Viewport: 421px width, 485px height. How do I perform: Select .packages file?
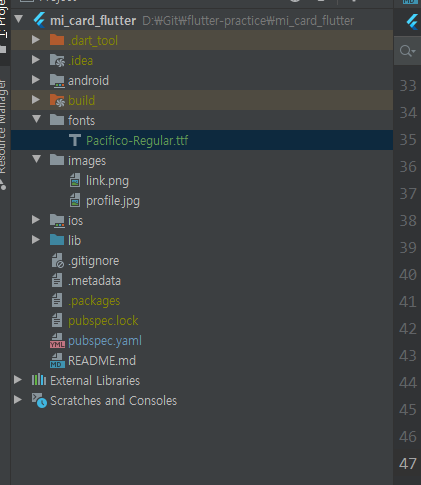click(94, 301)
